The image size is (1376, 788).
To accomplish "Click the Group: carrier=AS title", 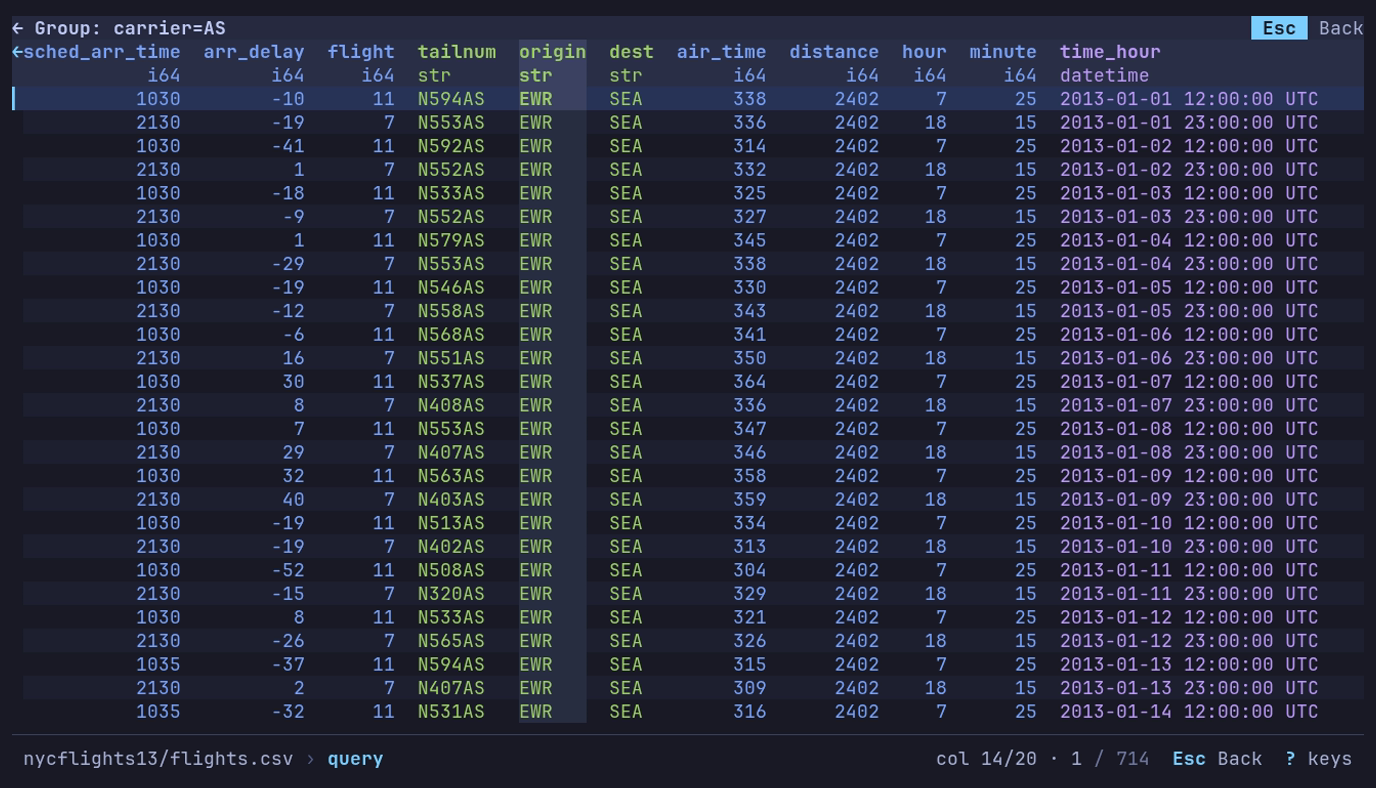I will 130,28.
